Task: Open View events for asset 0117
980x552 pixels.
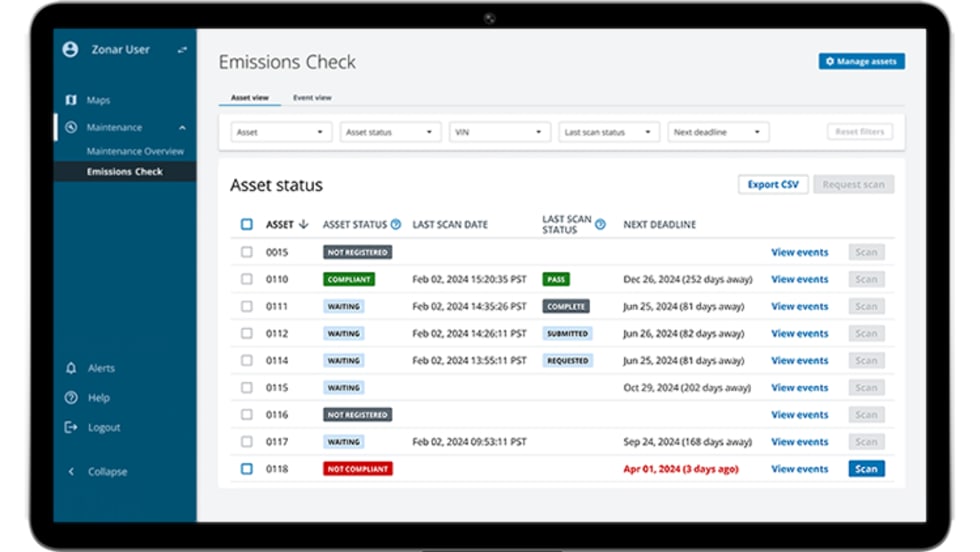Action: click(799, 442)
